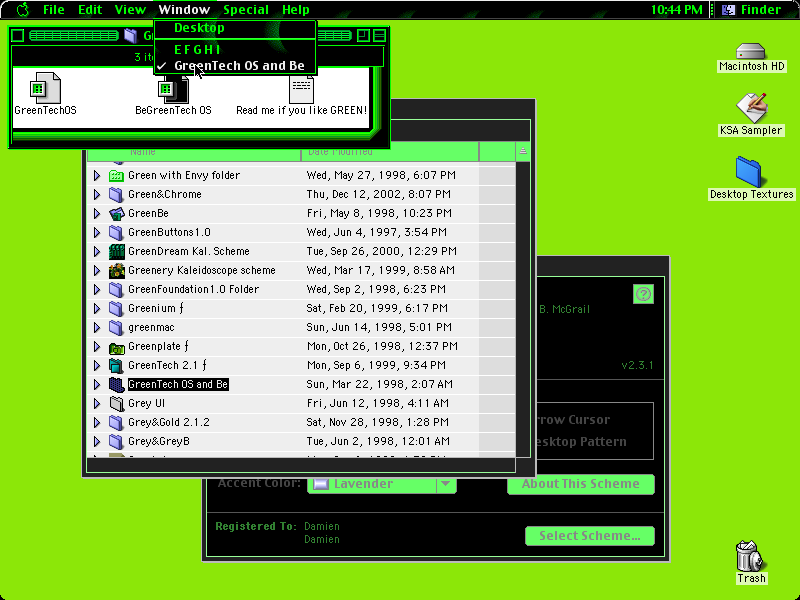The height and width of the screenshot is (600, 800).
Task: Click the folder icon beside GreenButtons1.0
Action: coord(116,233)
